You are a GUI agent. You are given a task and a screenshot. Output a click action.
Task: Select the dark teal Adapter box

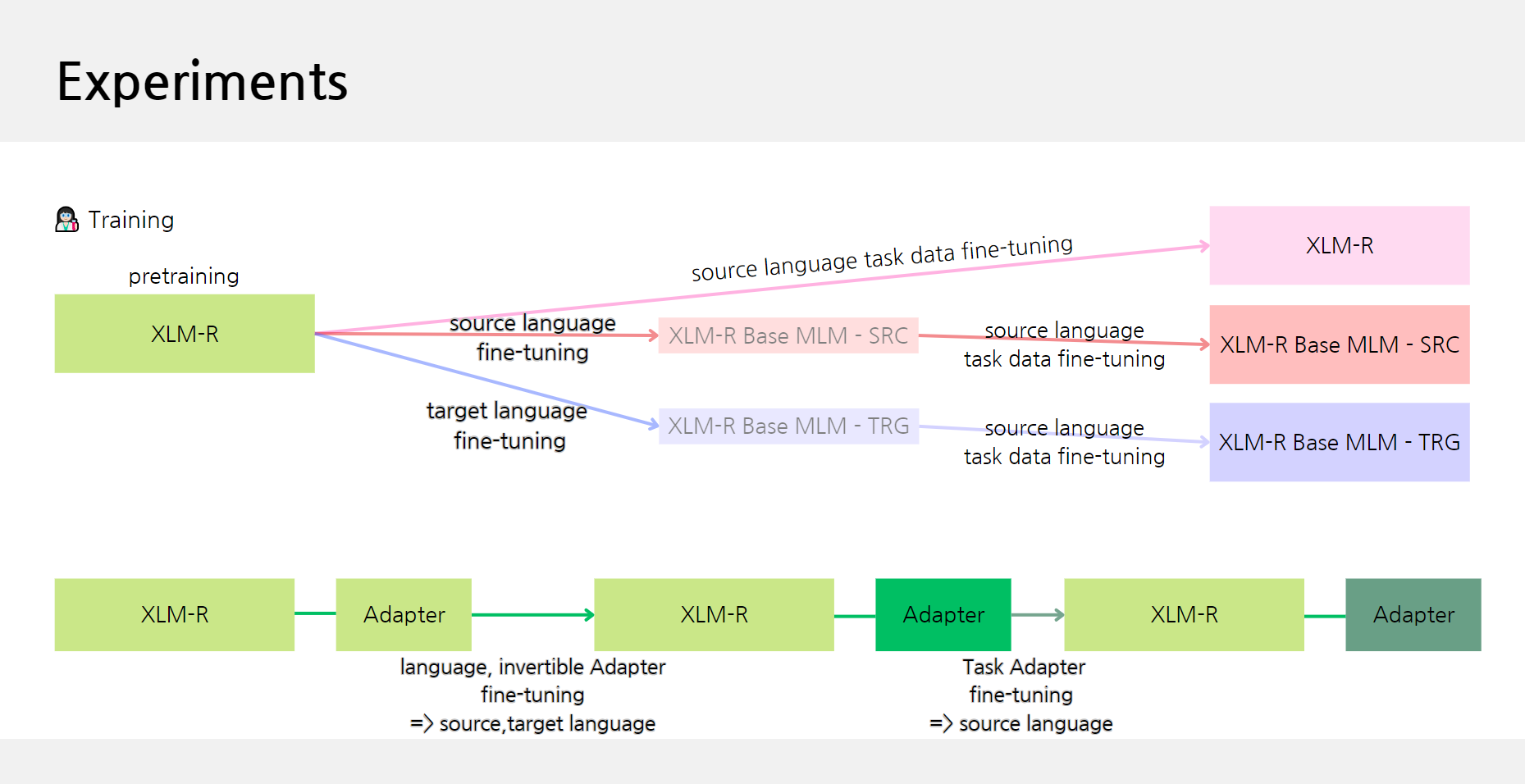click(x=1413, y=615)
